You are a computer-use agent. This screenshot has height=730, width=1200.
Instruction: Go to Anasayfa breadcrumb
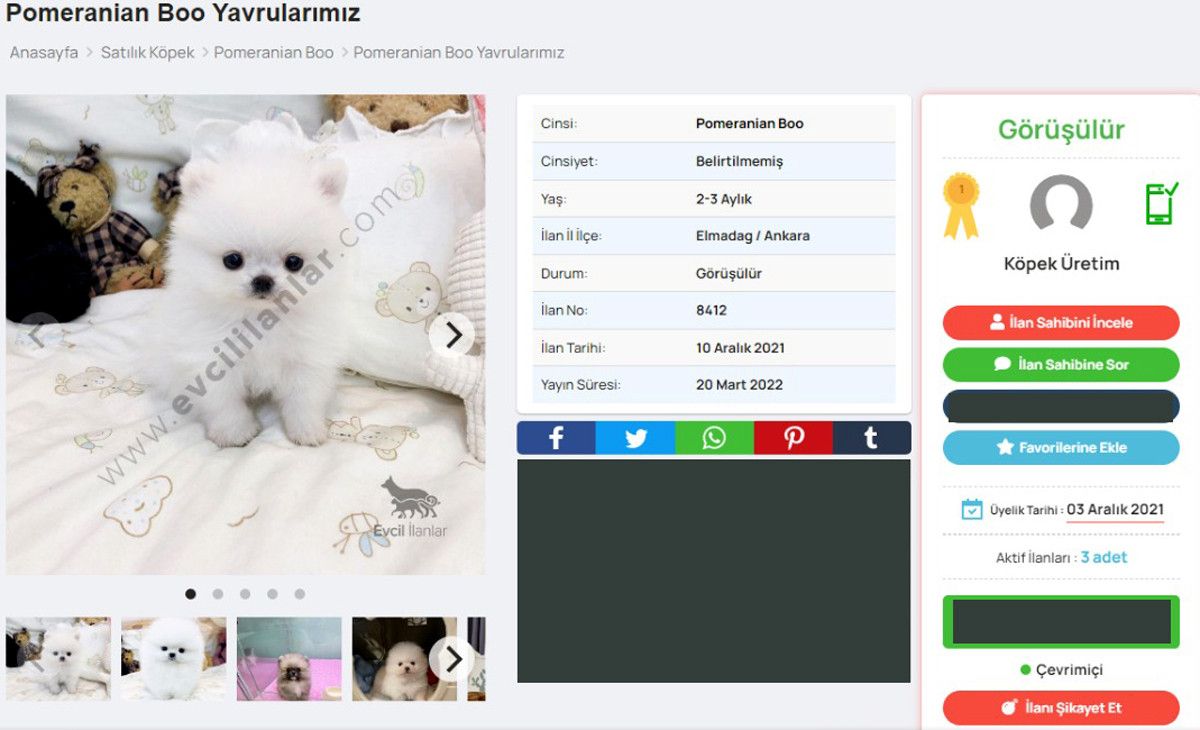pyautogui.click(x=44, y=52)
